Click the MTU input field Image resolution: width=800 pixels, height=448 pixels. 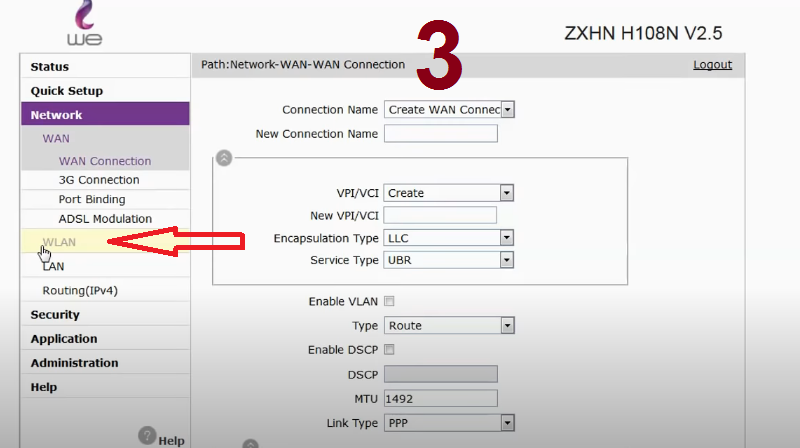441,399
